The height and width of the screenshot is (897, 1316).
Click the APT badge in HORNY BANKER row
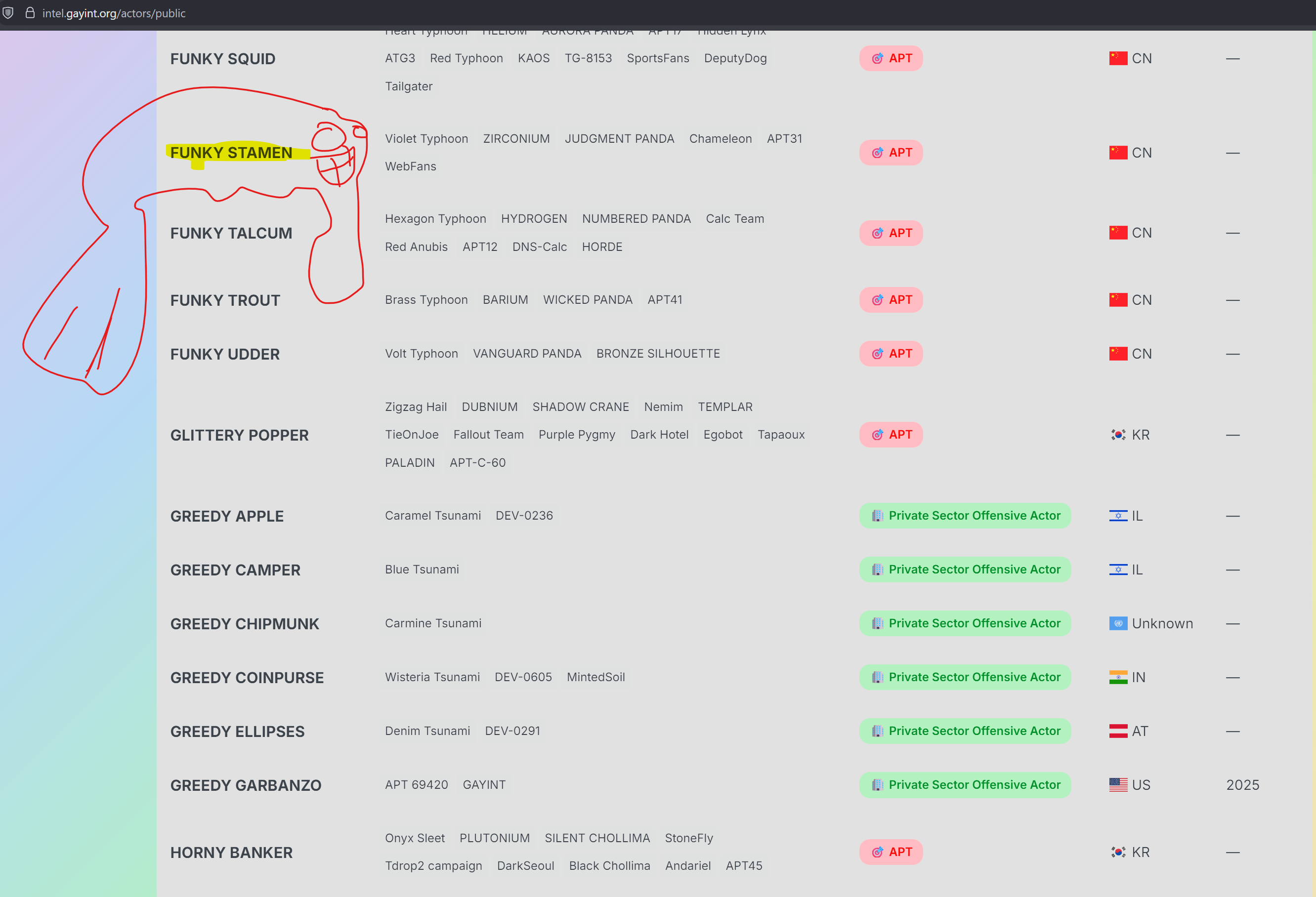pos(891,852)
